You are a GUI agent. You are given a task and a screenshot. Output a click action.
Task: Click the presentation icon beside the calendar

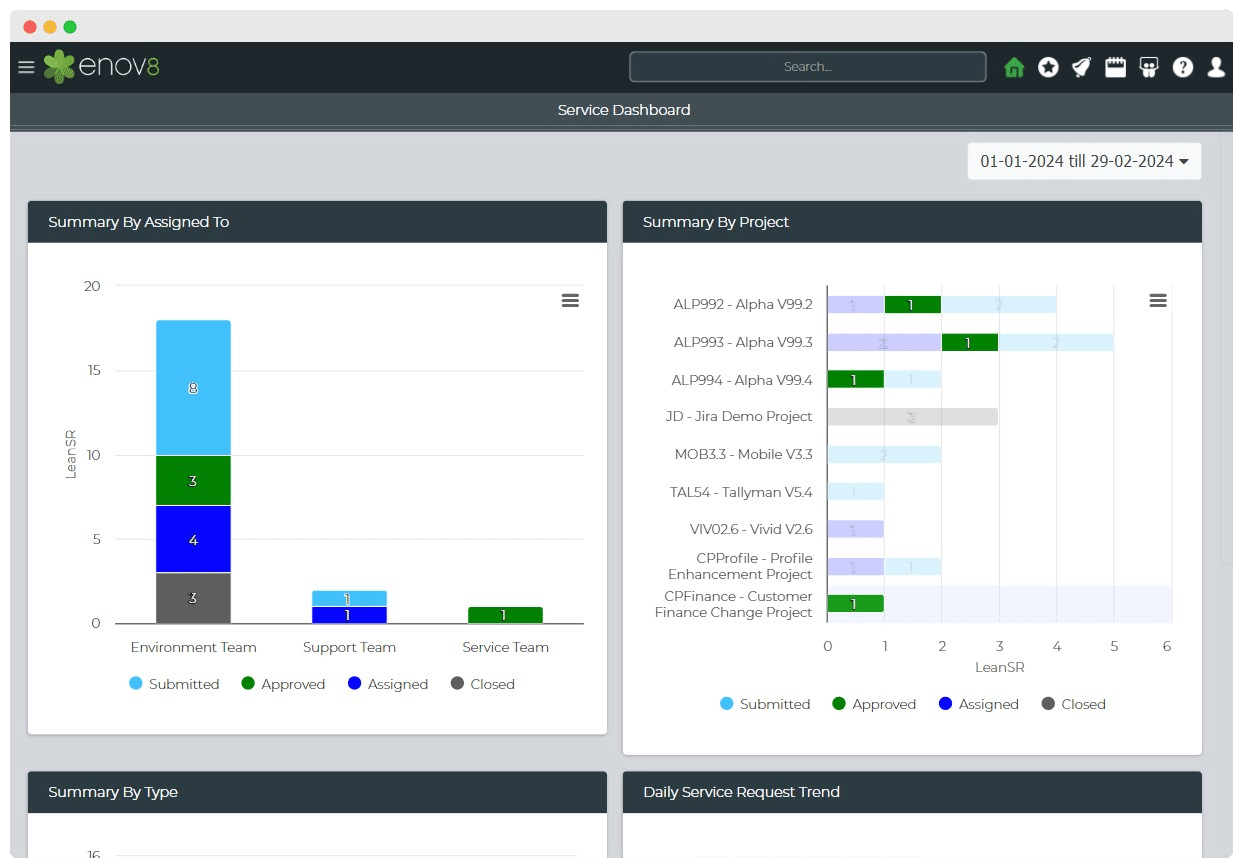pos(1149,67)
